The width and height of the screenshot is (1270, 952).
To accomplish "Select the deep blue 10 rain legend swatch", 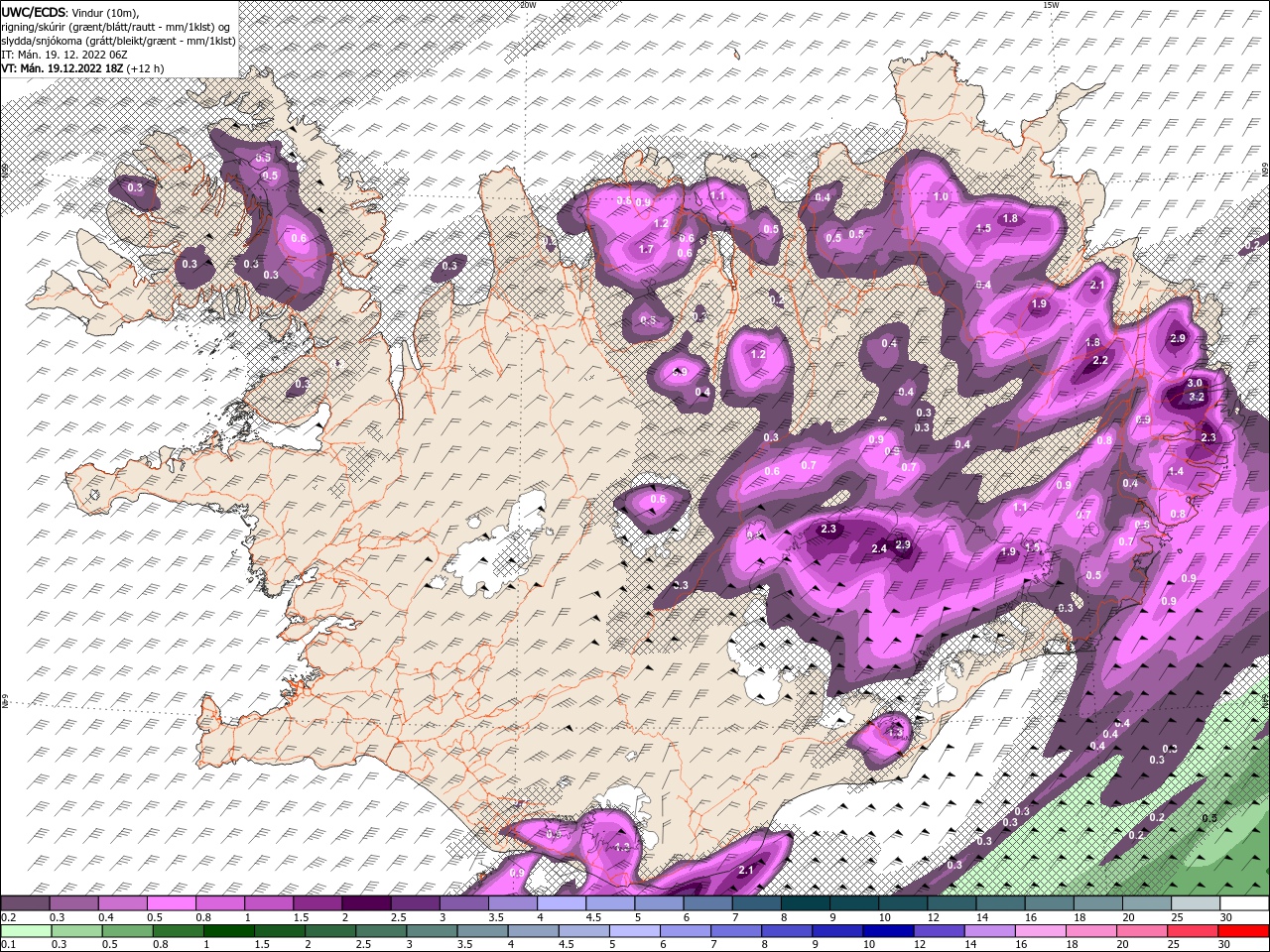I will (x=890, y=931).
